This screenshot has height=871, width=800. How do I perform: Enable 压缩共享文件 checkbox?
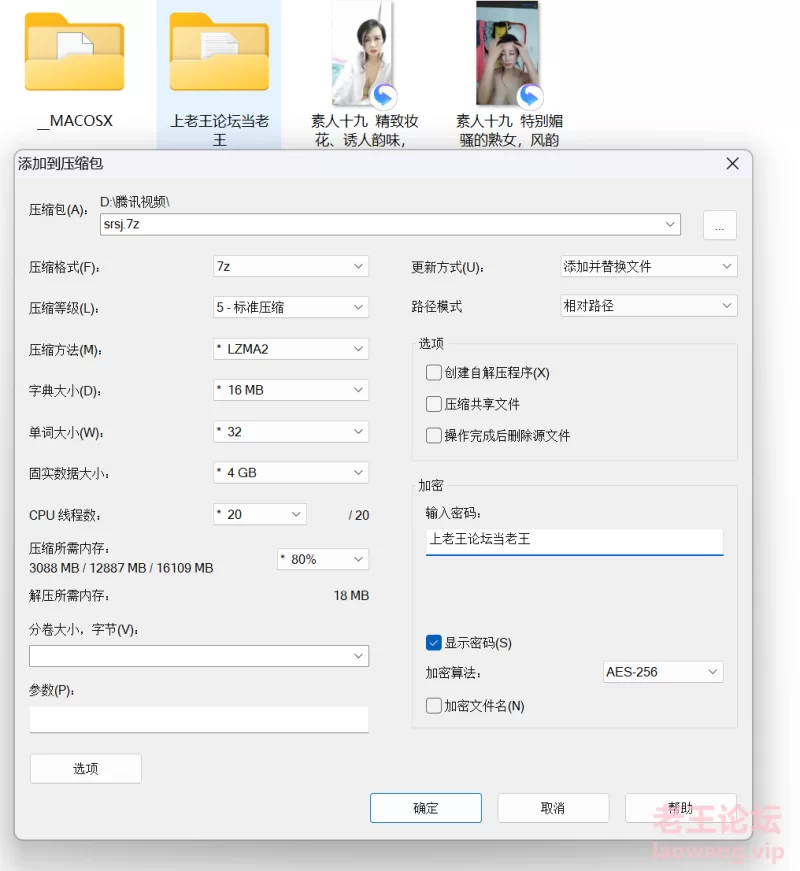pos(433,404)
